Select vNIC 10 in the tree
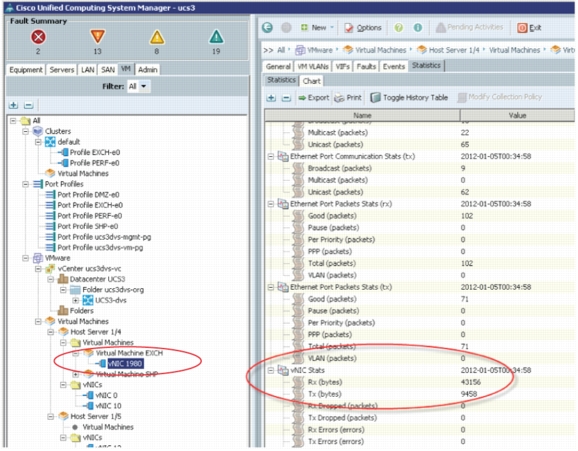This screenshot has width=578, height=451. click(108, 406)
